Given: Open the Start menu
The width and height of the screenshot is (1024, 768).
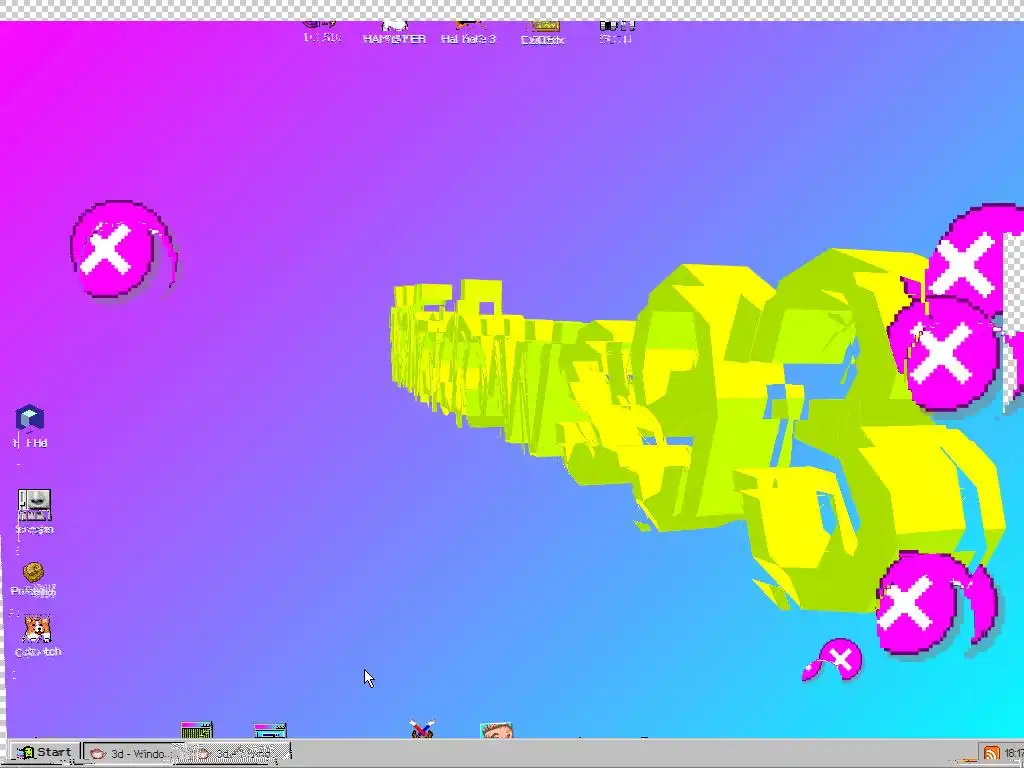Looking at the screenshot, I should pos(44,752).
